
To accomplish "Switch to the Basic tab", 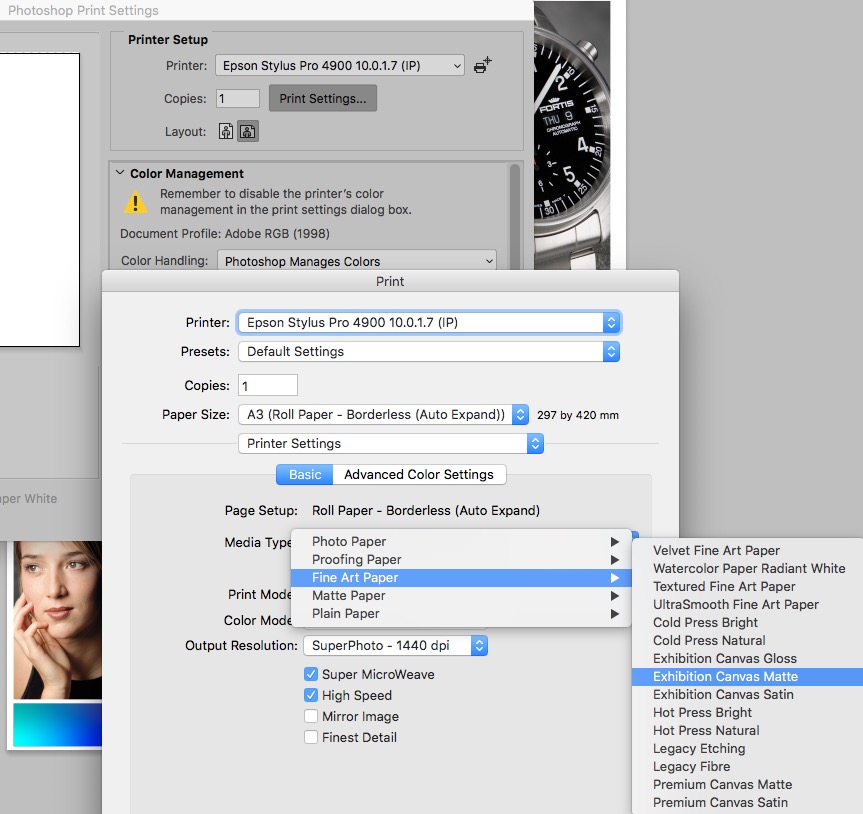I will point(304,474).
